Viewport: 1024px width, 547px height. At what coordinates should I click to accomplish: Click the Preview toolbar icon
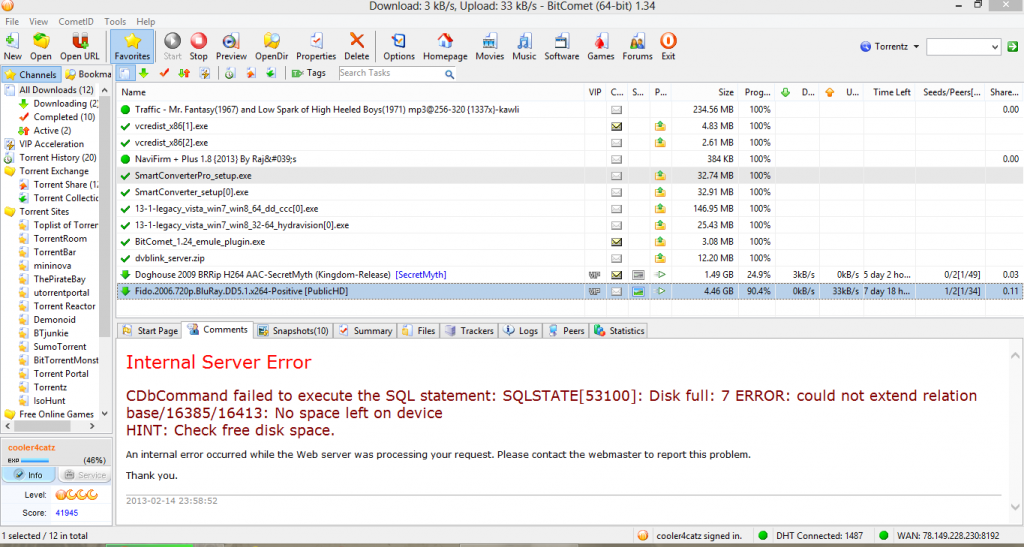click(231, 46)
